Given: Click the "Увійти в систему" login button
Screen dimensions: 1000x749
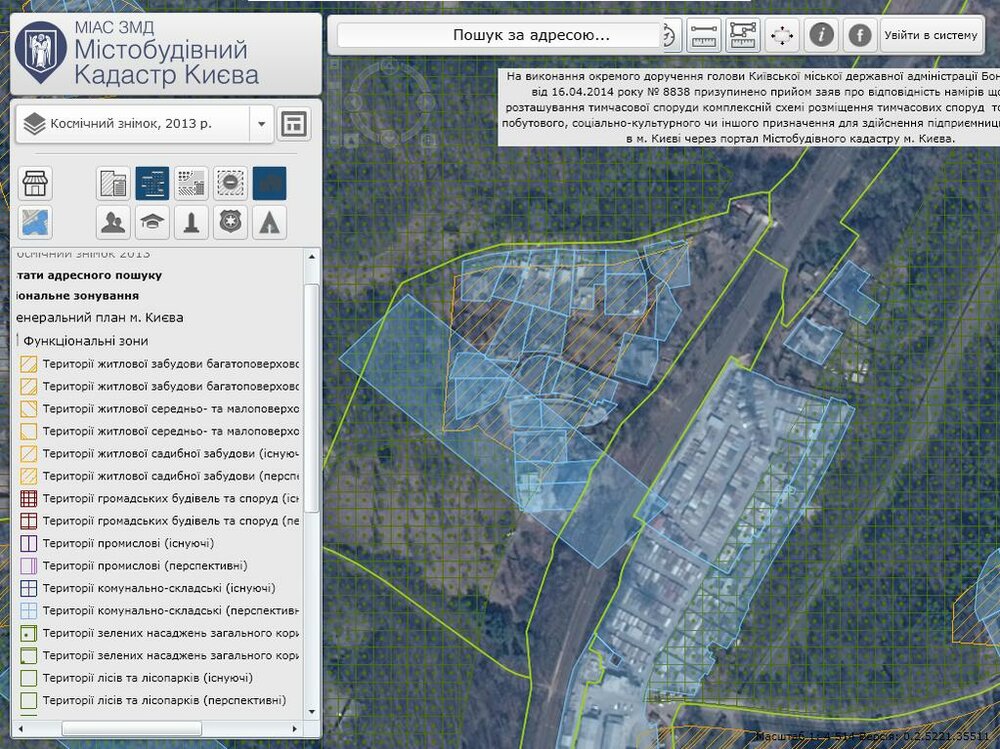Looking at the screenshot, I should click(x=930, y=36).
